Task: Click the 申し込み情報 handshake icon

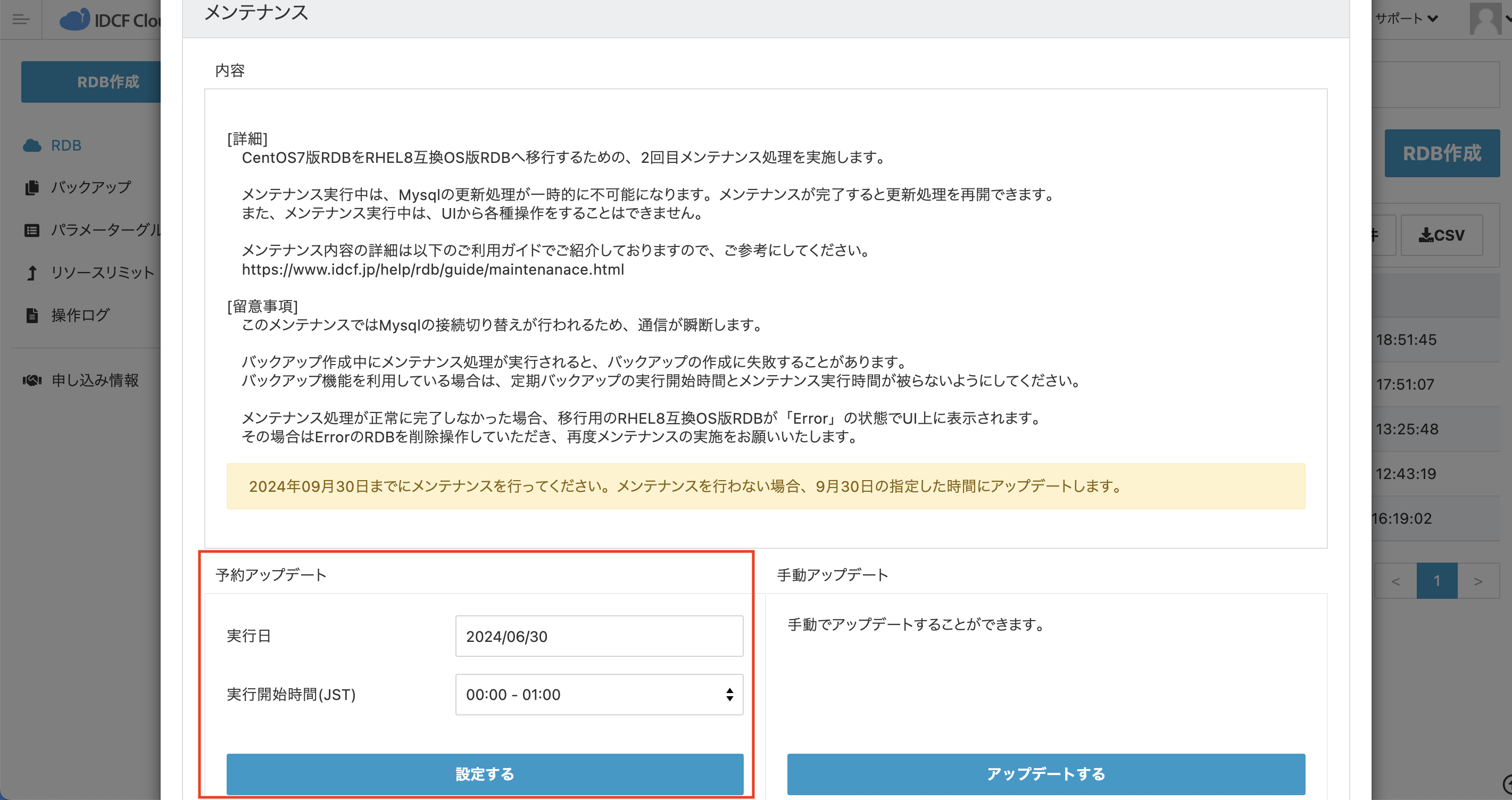Action: pos(32,381)
